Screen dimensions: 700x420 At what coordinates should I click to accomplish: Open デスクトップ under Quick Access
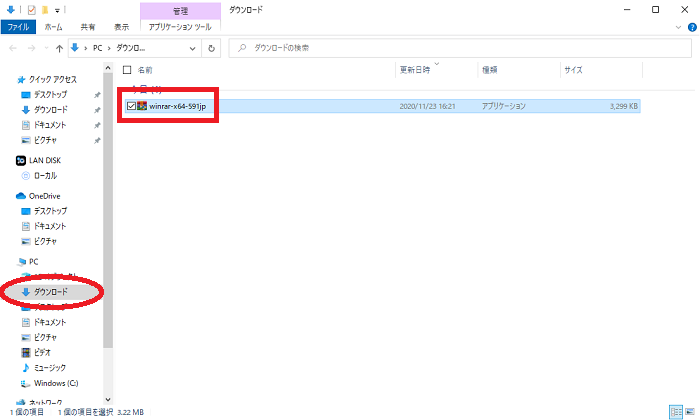click(x=50, y=95)
